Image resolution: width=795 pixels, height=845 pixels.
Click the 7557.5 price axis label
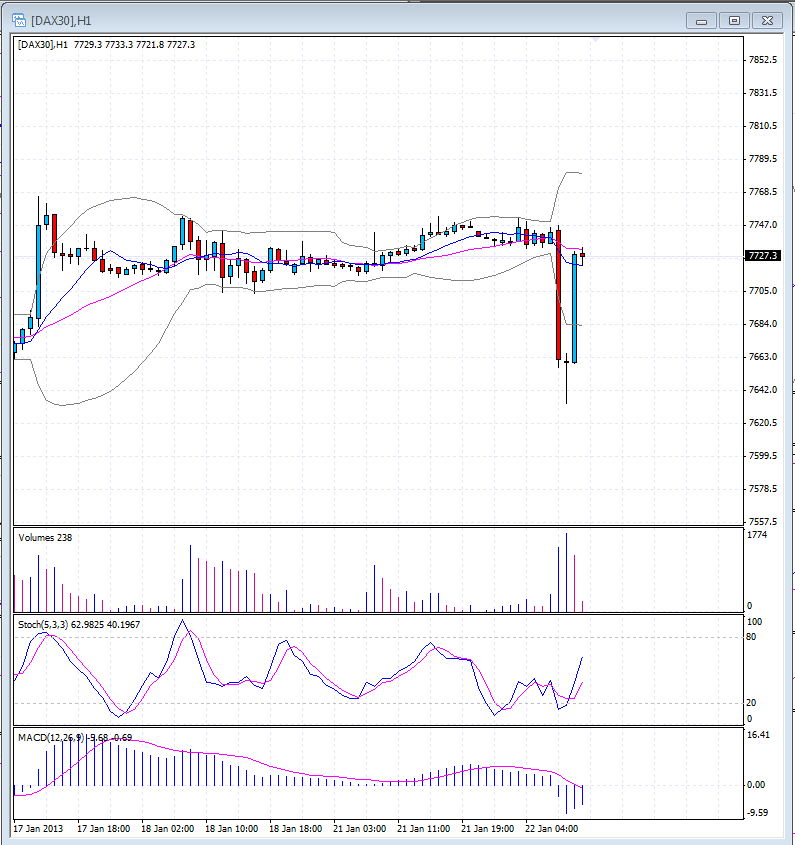pos(763,522)
